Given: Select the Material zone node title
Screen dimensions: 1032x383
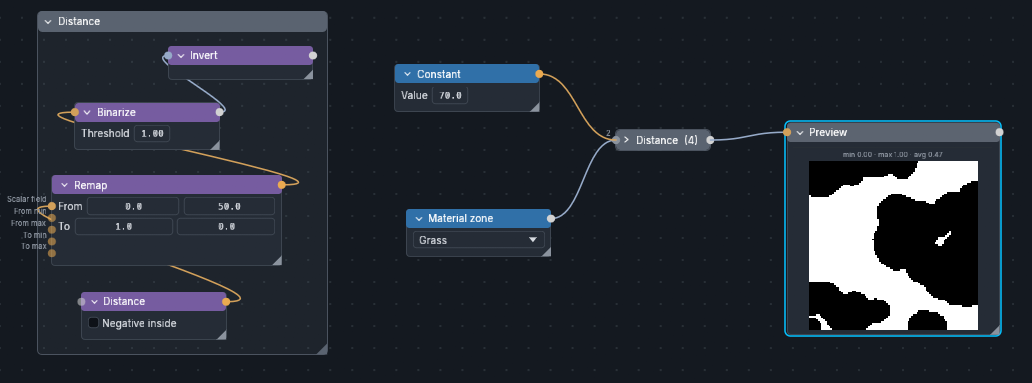Looking at the screenshot, I should (461, 218).
